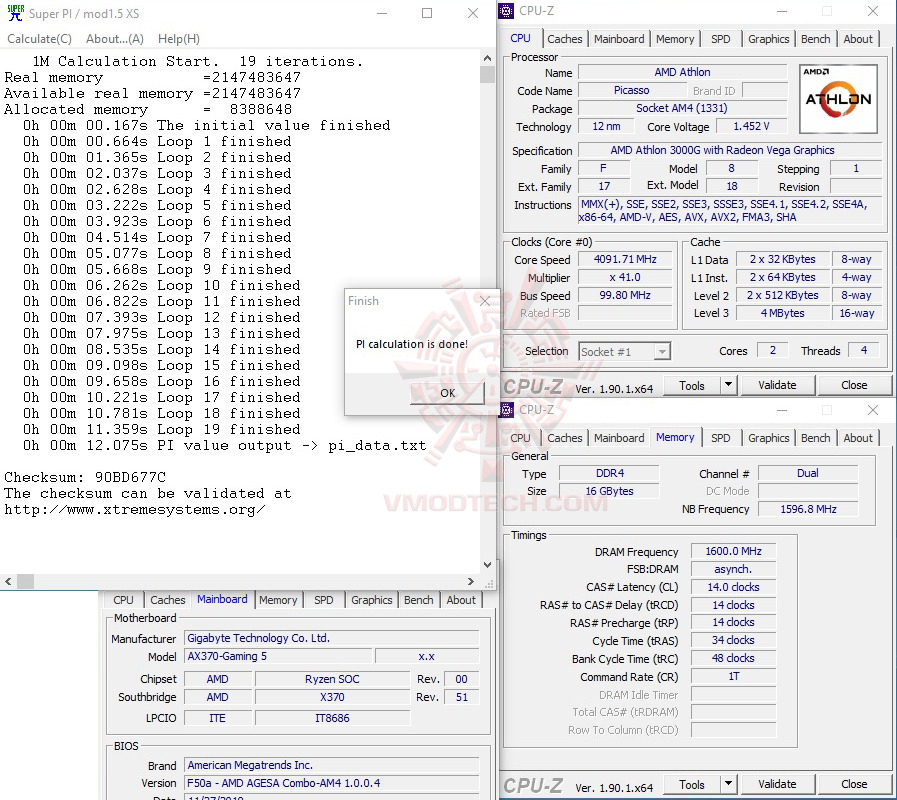Select CPU tab in the CPU-Z Mainboard window
Screen dimensions: 897x800
click(123, 600)
